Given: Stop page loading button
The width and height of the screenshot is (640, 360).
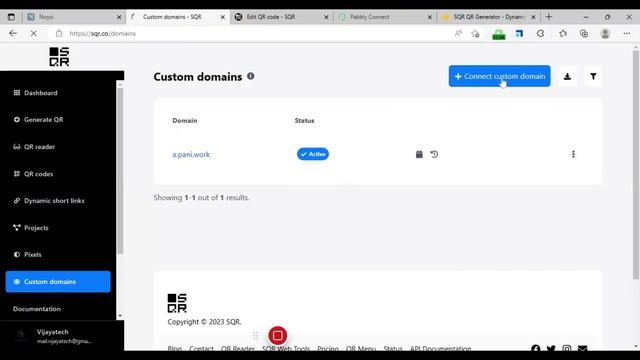Looking at the screenshot, I should (33, 33).
